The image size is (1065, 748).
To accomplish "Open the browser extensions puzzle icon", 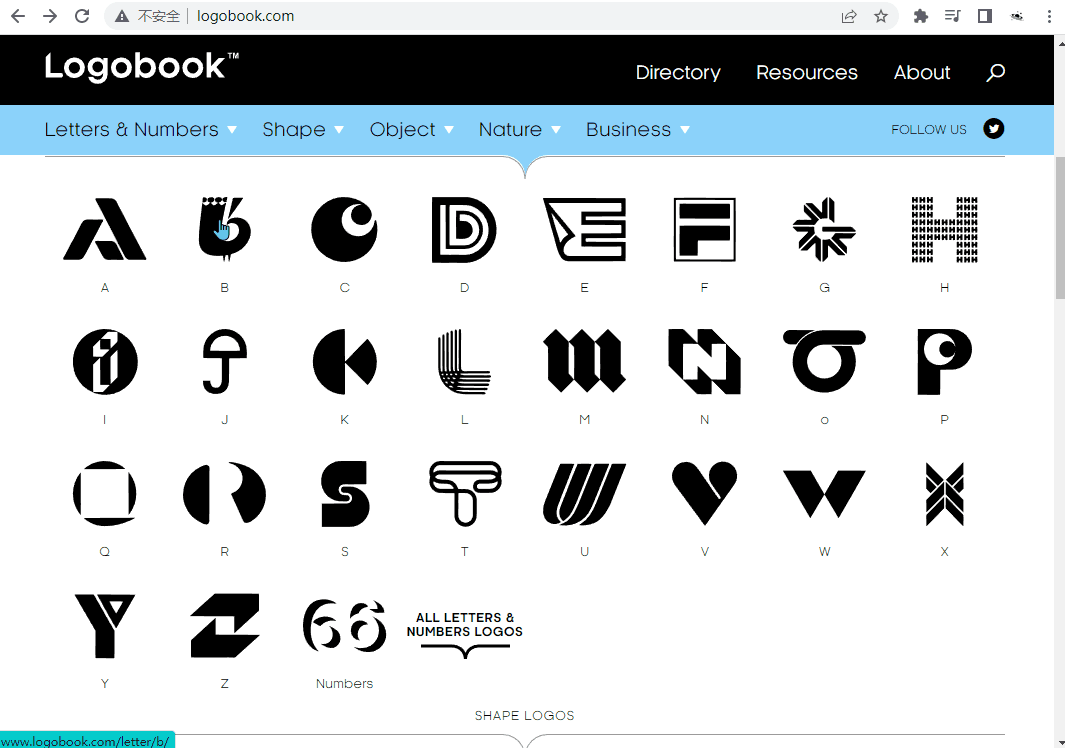I will (921, 16).
